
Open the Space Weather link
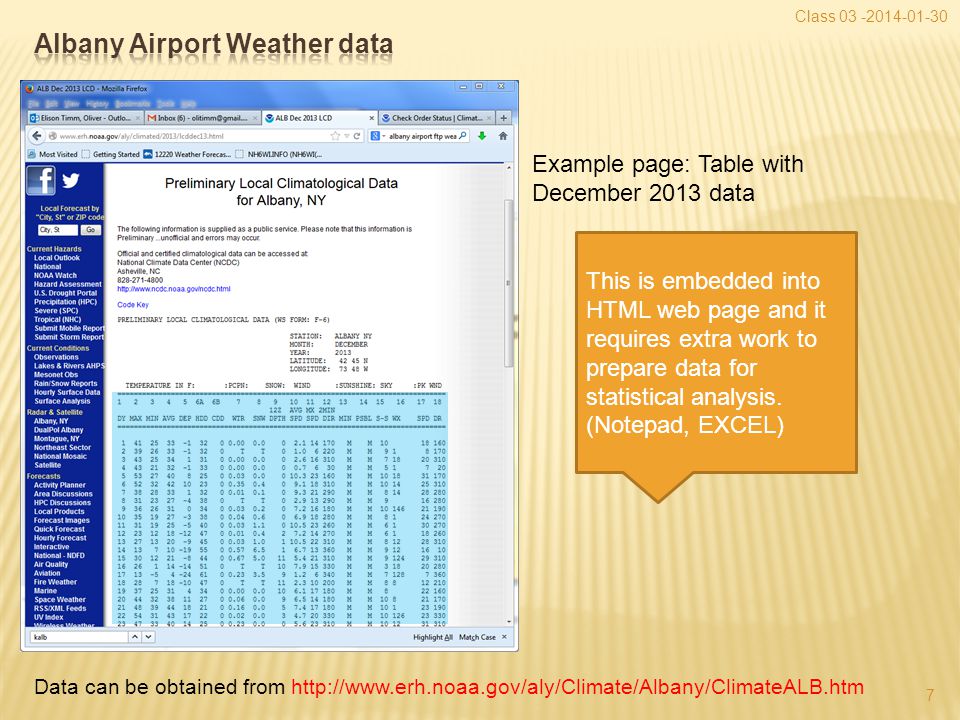[x=59, y=600]
